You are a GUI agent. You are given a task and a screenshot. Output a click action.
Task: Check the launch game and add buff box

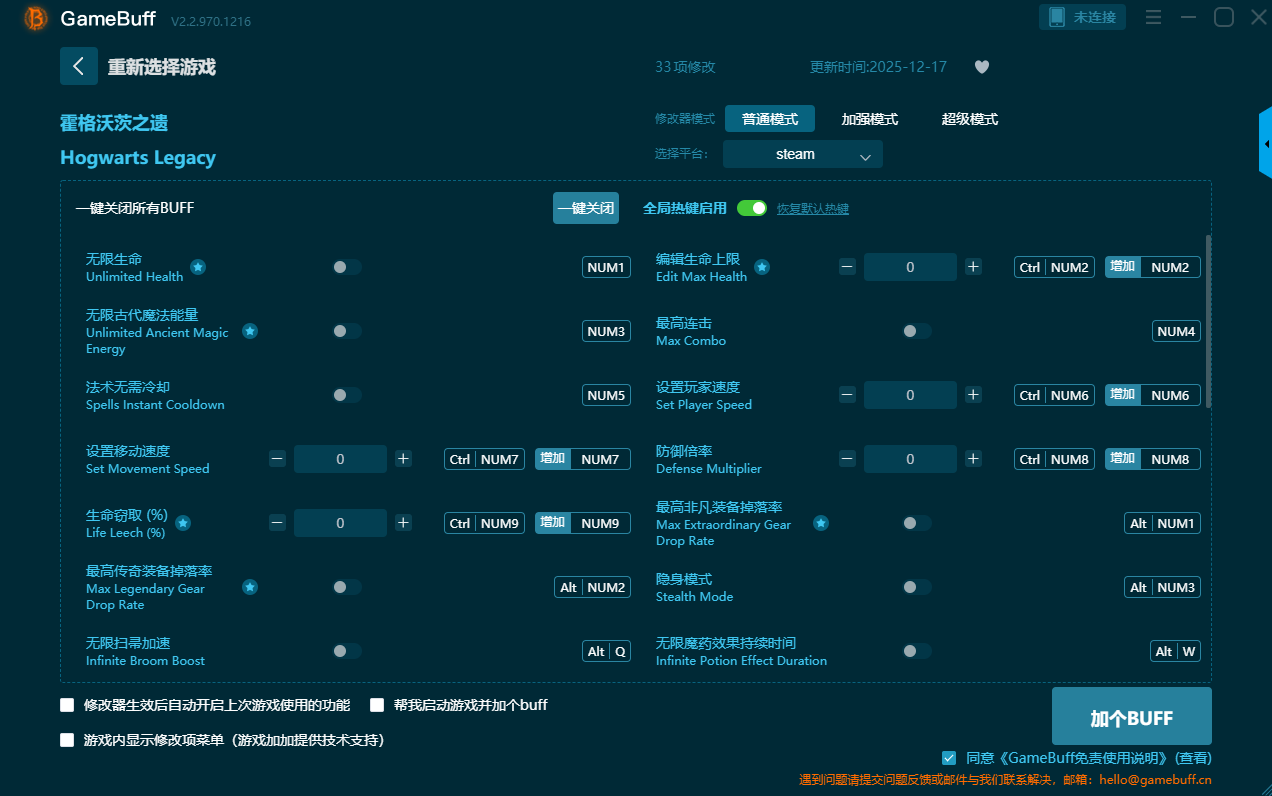(x=377, y=705)
